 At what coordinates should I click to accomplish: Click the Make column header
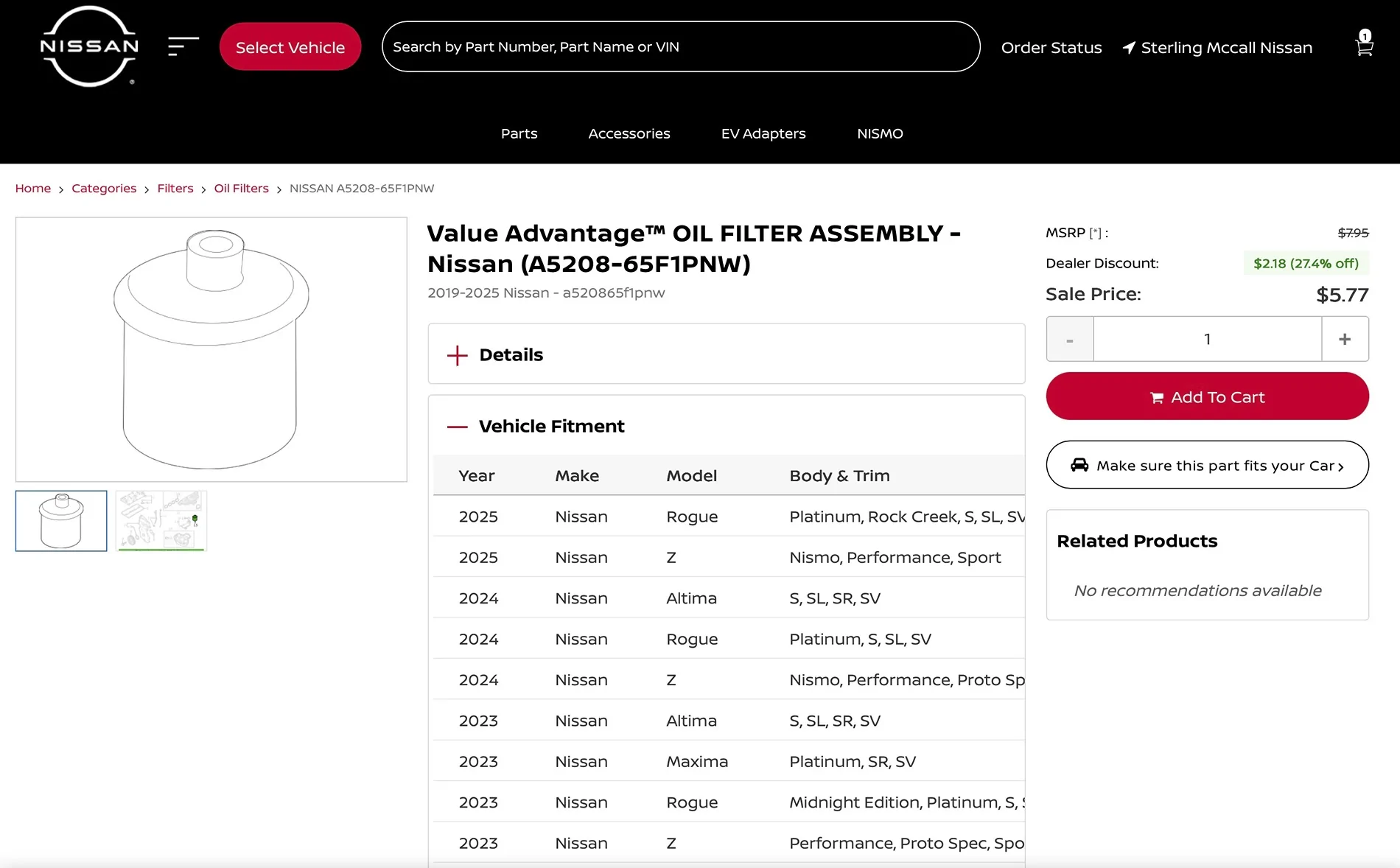[577, 476]
